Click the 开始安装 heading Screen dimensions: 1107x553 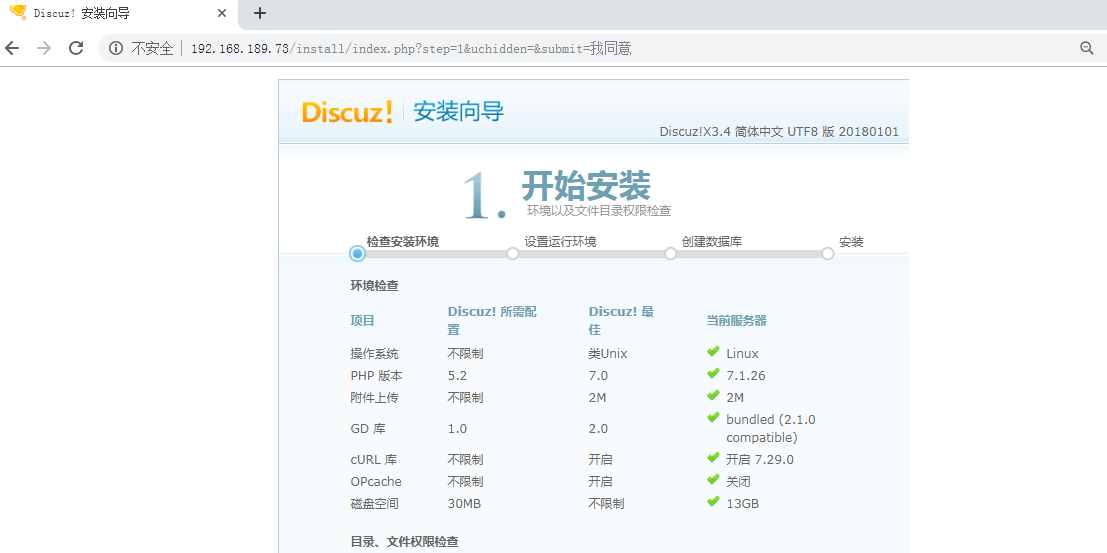point(586,186)
